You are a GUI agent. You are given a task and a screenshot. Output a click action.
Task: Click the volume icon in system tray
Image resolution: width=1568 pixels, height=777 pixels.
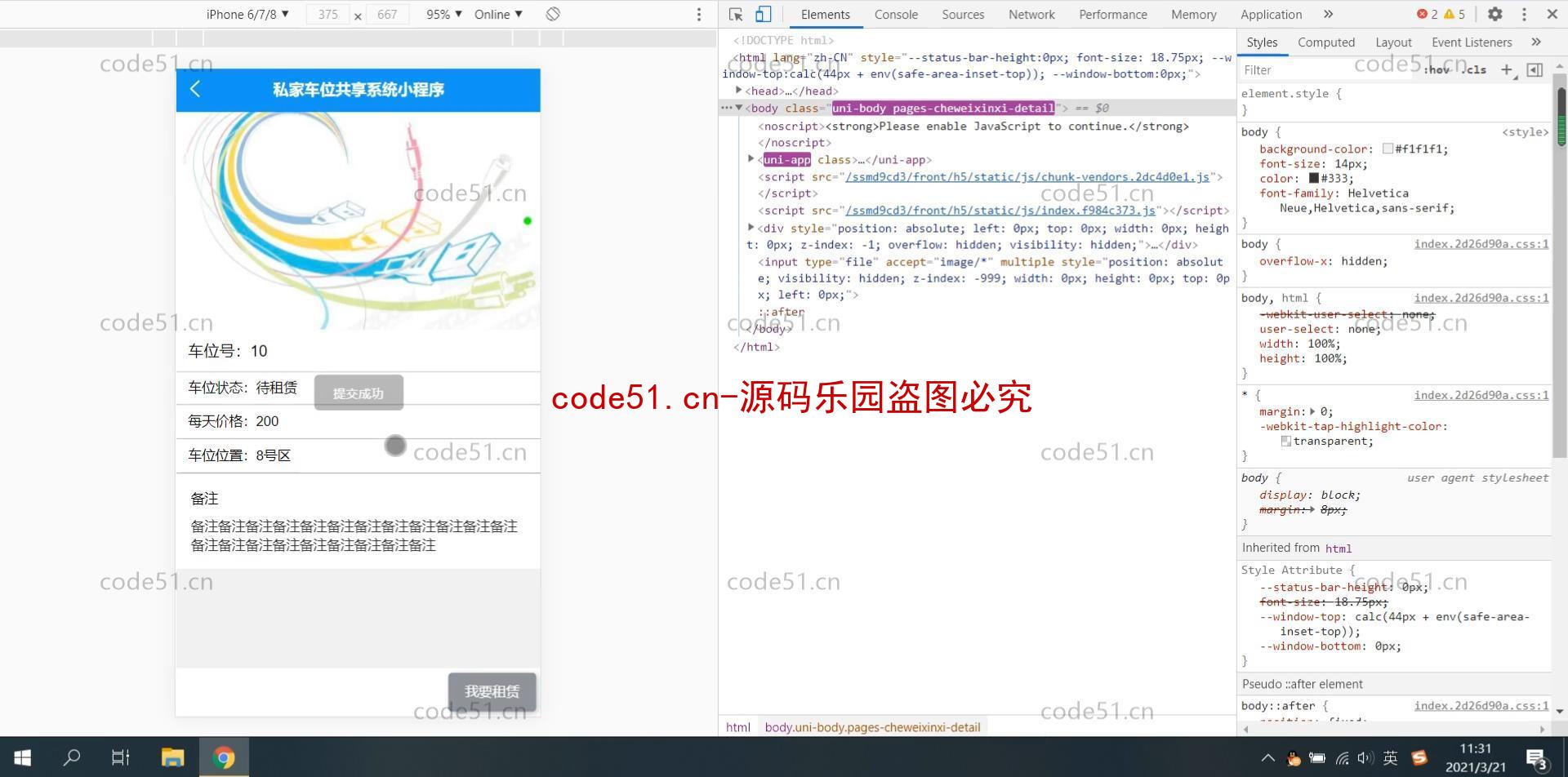pyautogui.click(x=1365, y=758)
